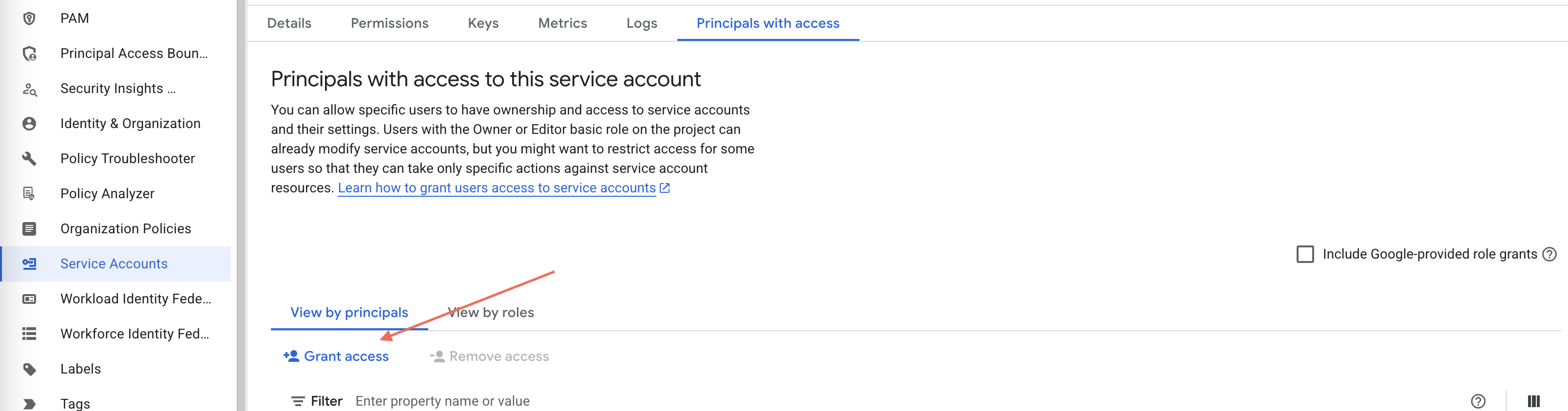The width and height of the screenshot is (1568, 411).
Task: Click the Grant access button
Action: pos(336,356)
